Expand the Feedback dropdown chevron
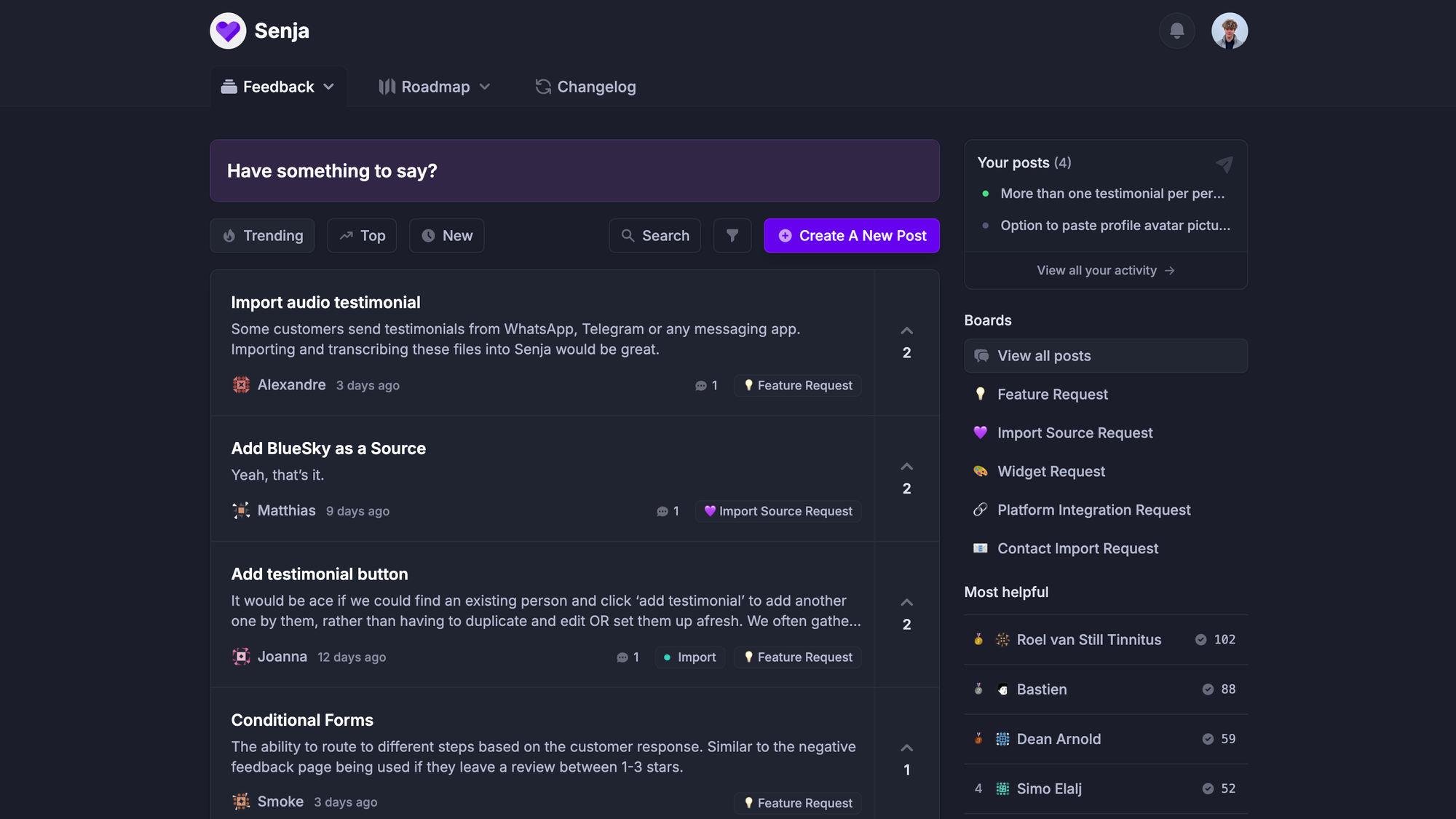Screen dimensions: 1456x819 [x=329, y=87]
